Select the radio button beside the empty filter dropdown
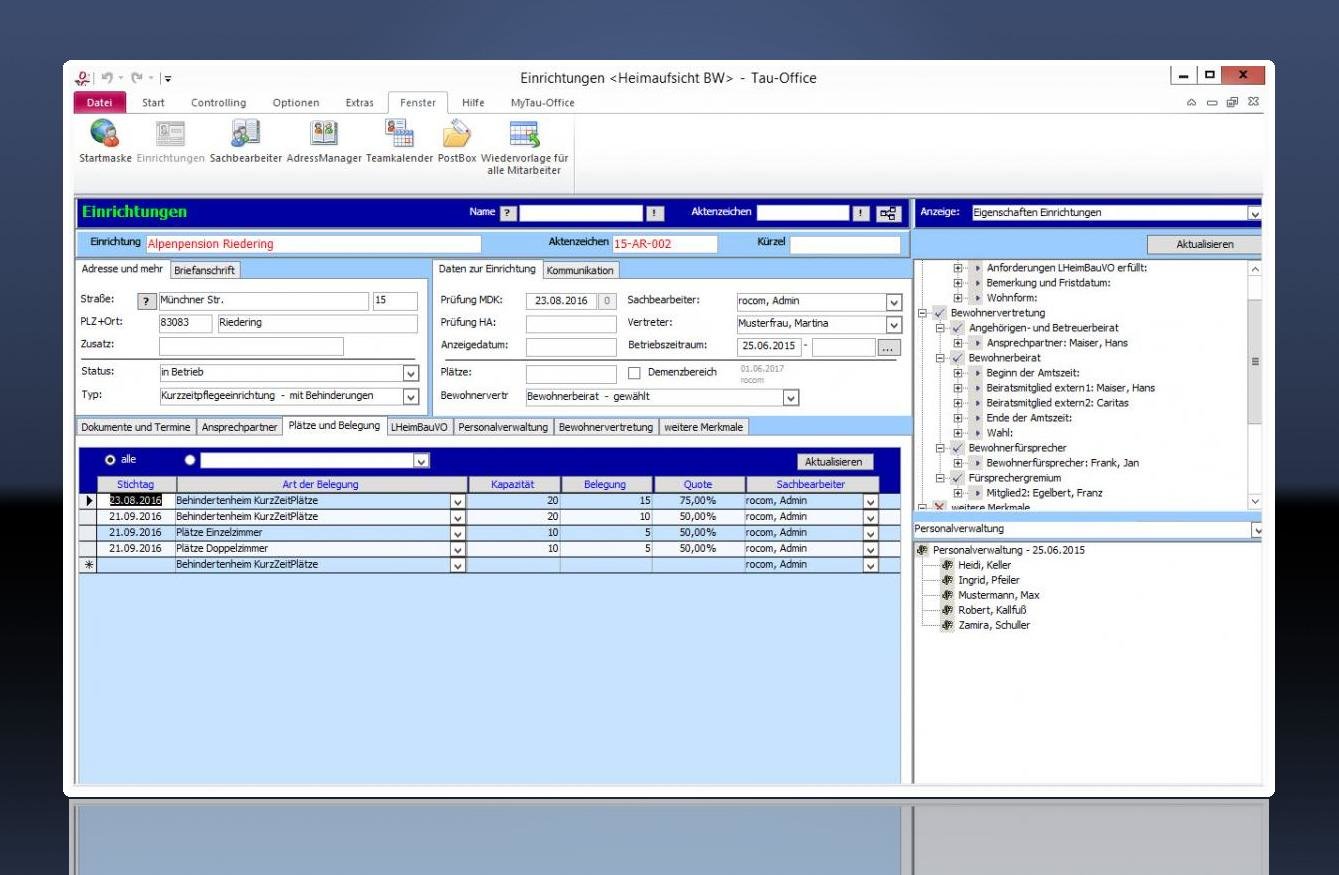Image resolution: width=1339 pixels, height=875 pixels. pyautogui.click(x=190, y=460)
